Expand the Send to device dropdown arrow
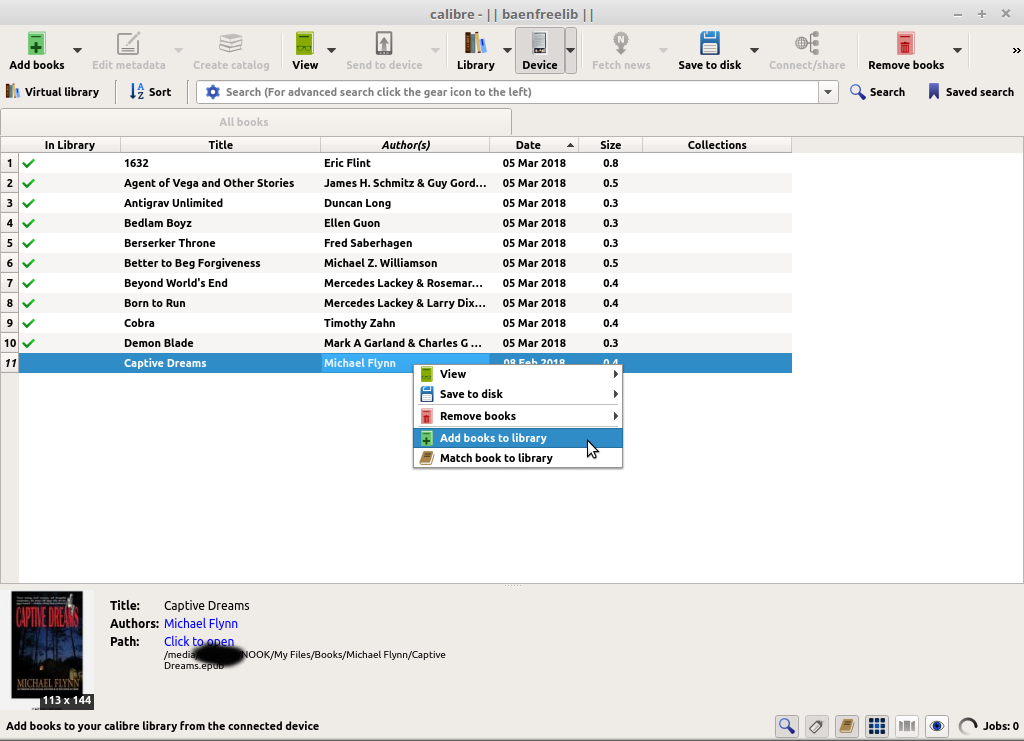 436,50
